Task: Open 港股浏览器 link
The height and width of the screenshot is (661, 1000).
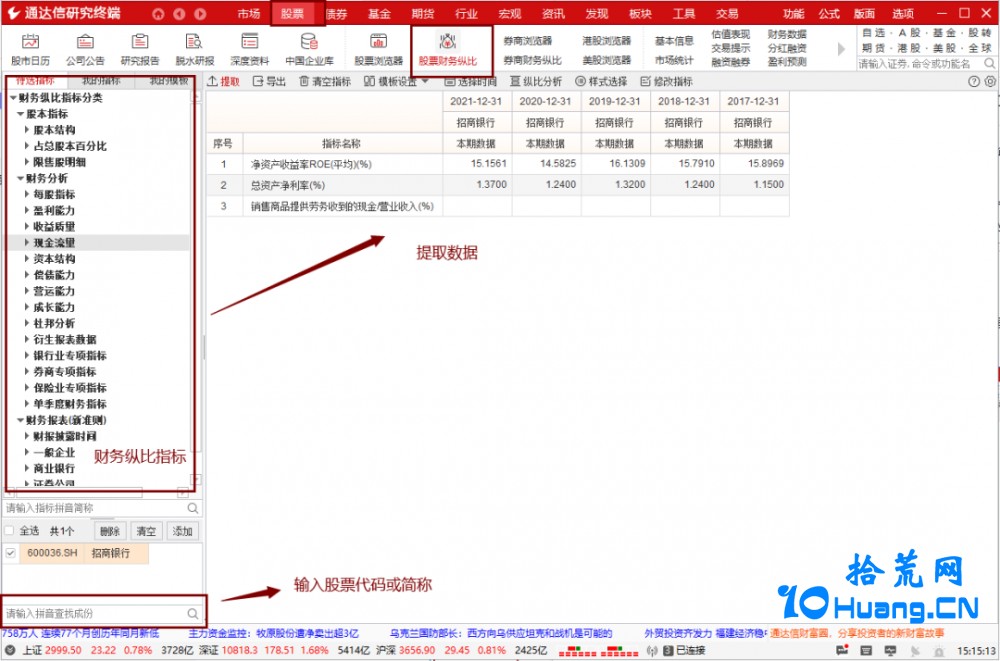Action: pos(607,40)
